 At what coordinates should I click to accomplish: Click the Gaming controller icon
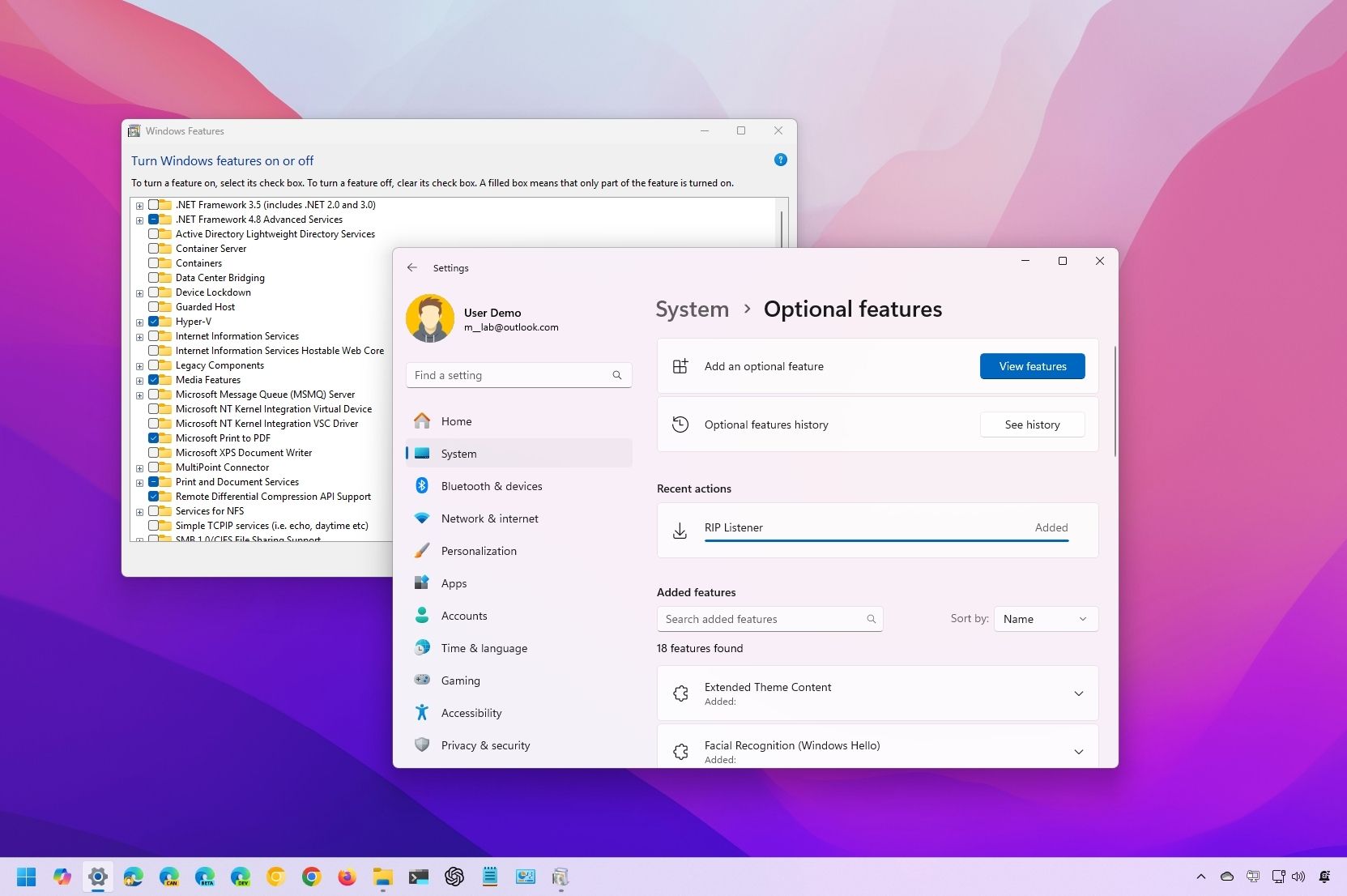[x=422, y=680]
